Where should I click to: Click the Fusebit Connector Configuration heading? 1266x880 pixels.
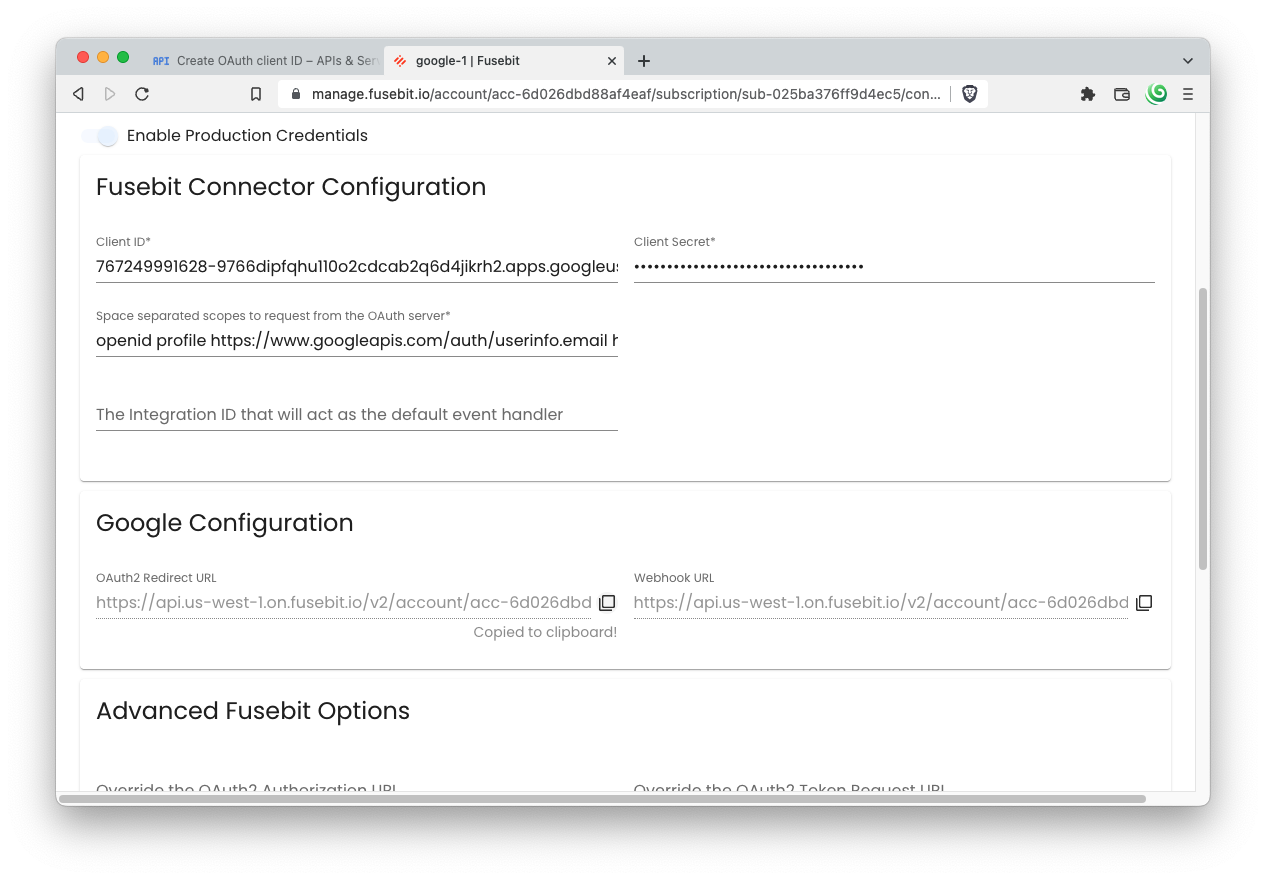pos(291,187)
